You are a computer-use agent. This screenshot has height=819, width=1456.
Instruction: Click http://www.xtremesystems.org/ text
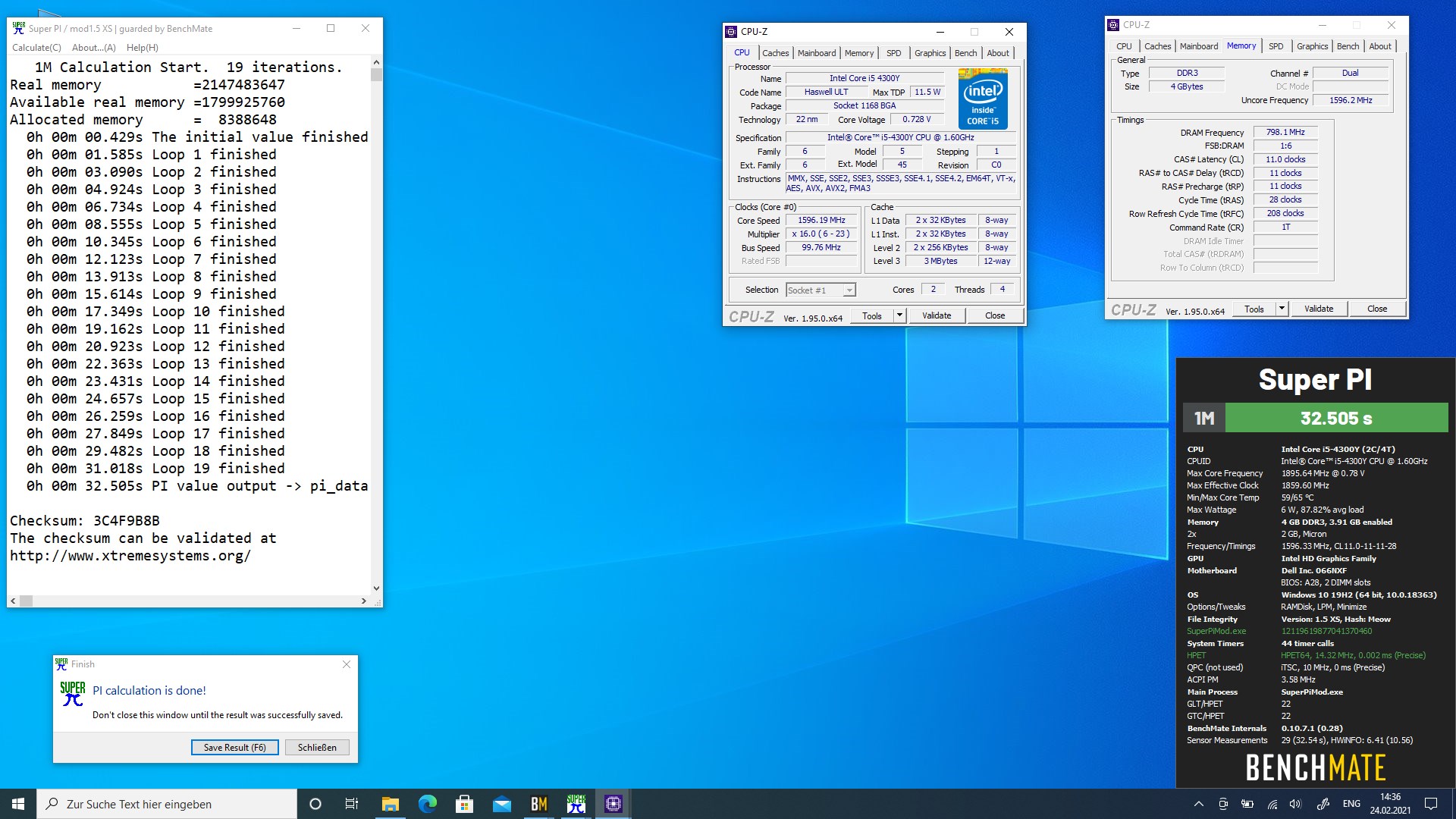click(x=130, y=556)
